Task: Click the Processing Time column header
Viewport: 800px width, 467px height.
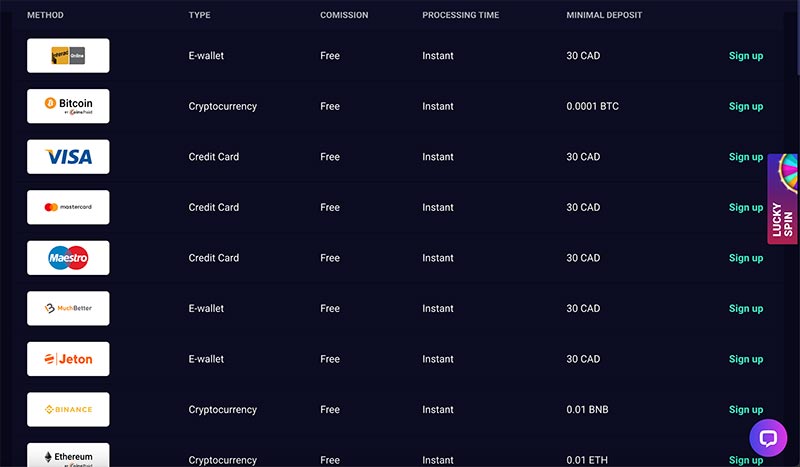Action: click(x=461, y=15)
